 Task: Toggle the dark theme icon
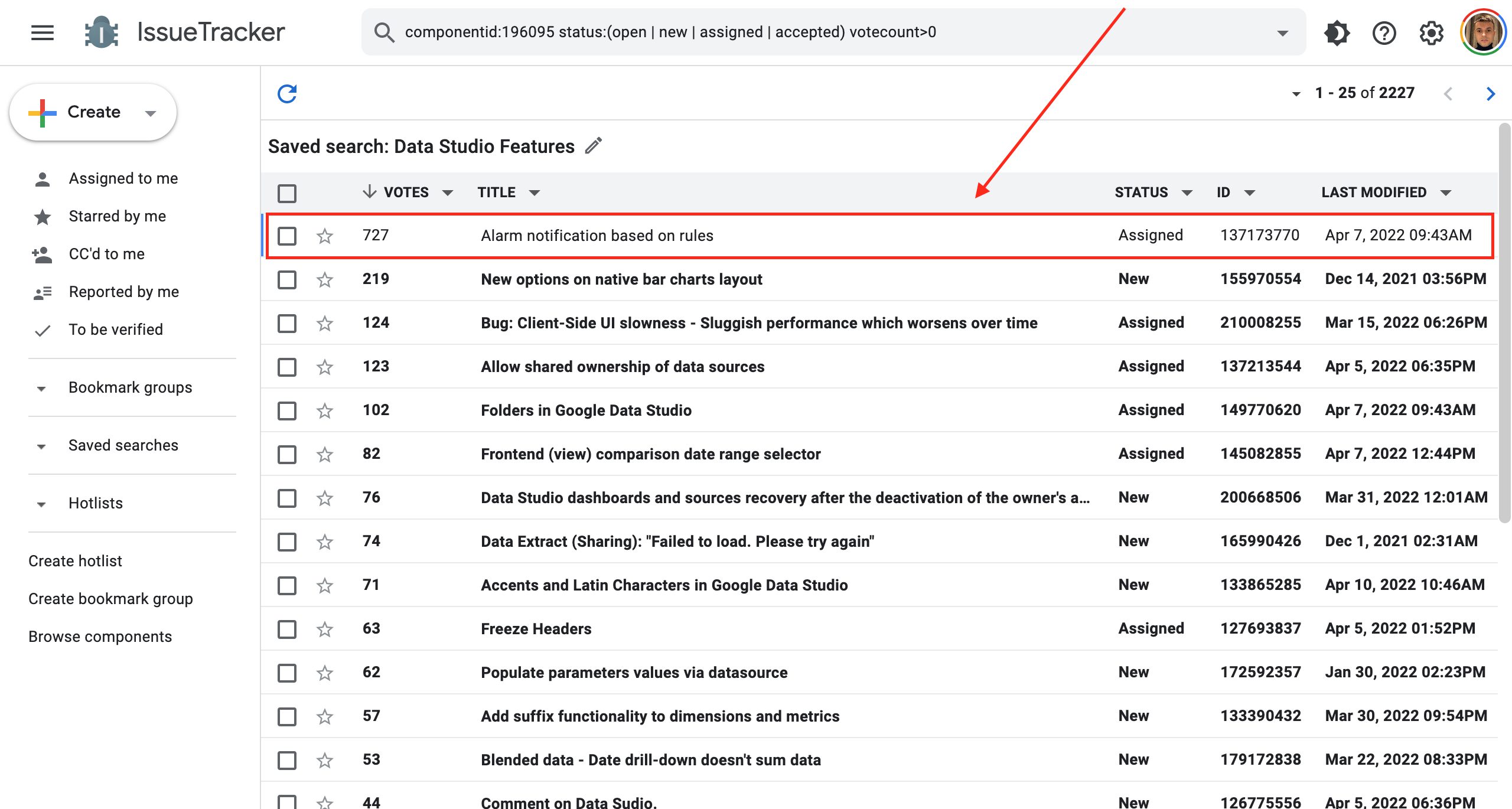point(1337,32)
